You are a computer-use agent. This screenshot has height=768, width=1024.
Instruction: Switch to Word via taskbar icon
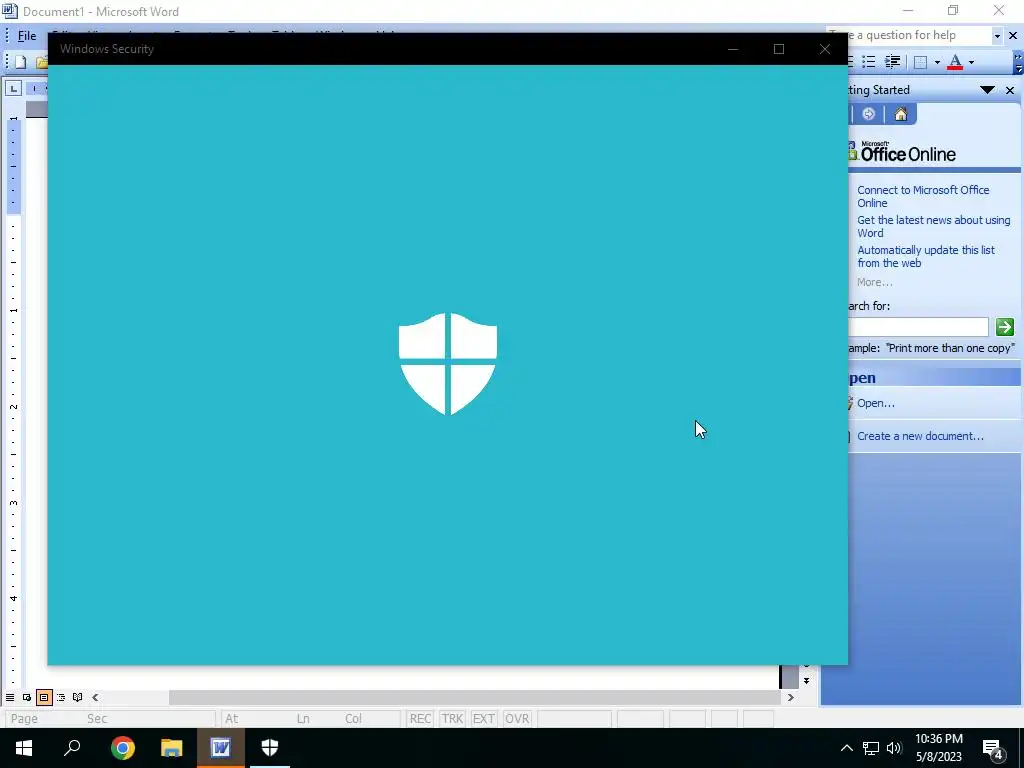[x=221, y=748]
